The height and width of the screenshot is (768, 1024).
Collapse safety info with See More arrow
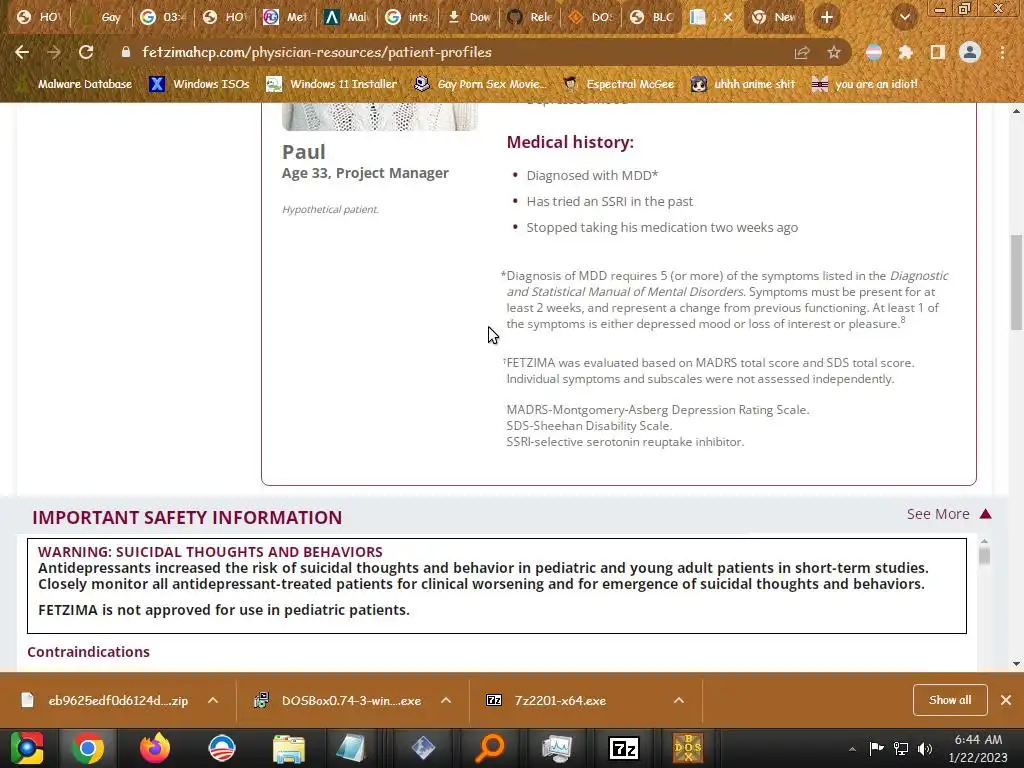(x=949, y=514)
